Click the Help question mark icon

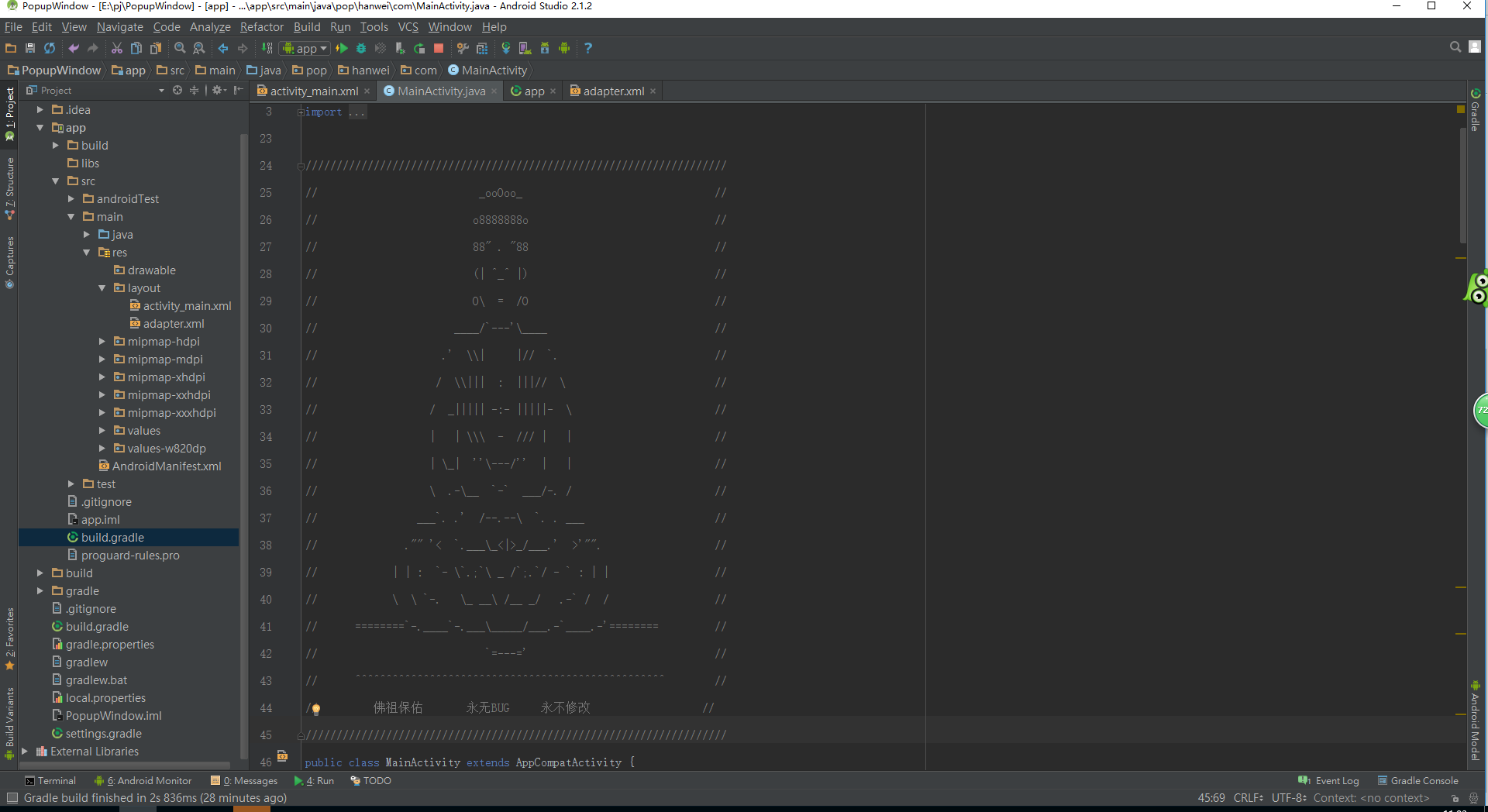coord(588,48)
